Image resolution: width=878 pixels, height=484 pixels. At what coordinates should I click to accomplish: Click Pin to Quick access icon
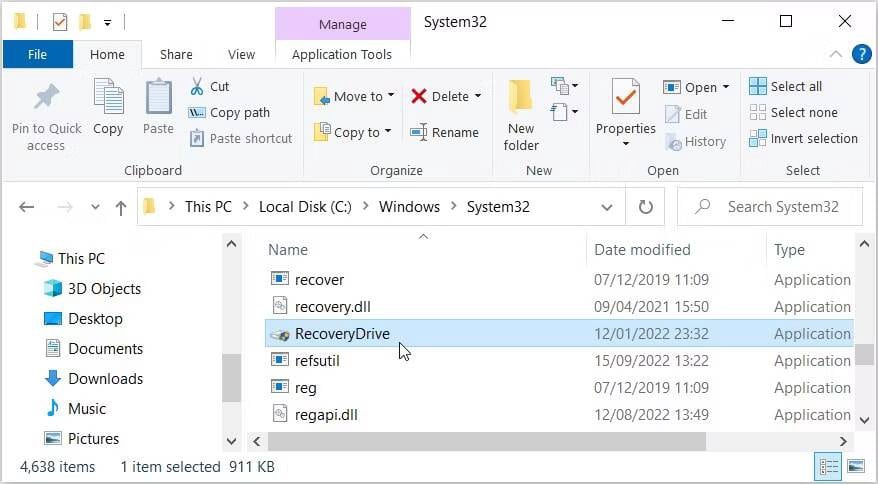coord(46,97)
